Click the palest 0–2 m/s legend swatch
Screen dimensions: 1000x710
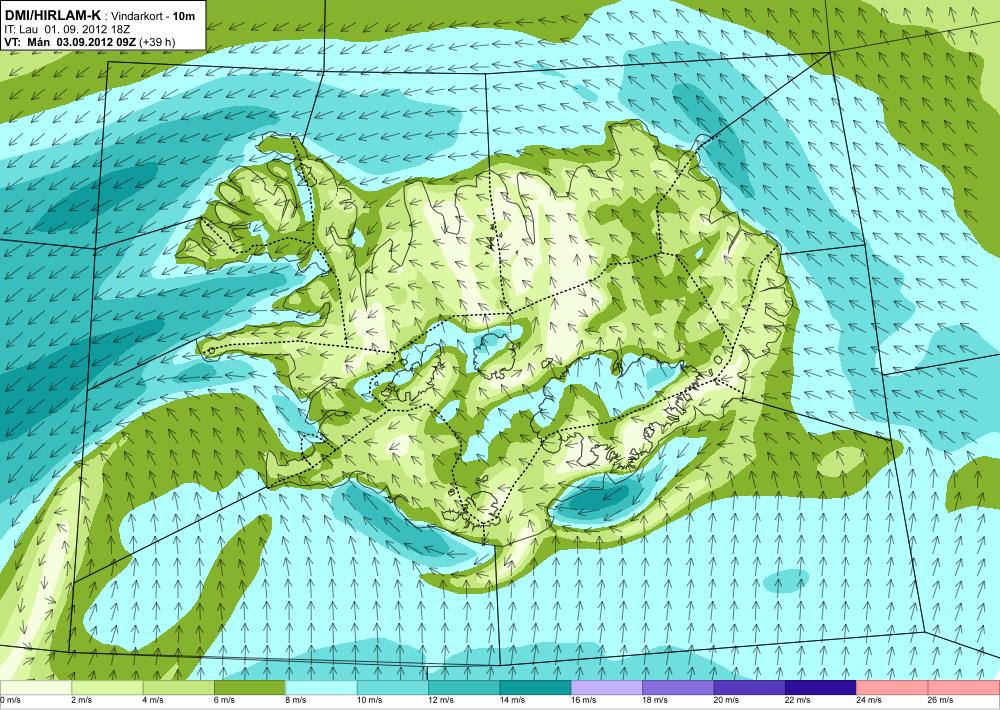[x=35, y=688]
